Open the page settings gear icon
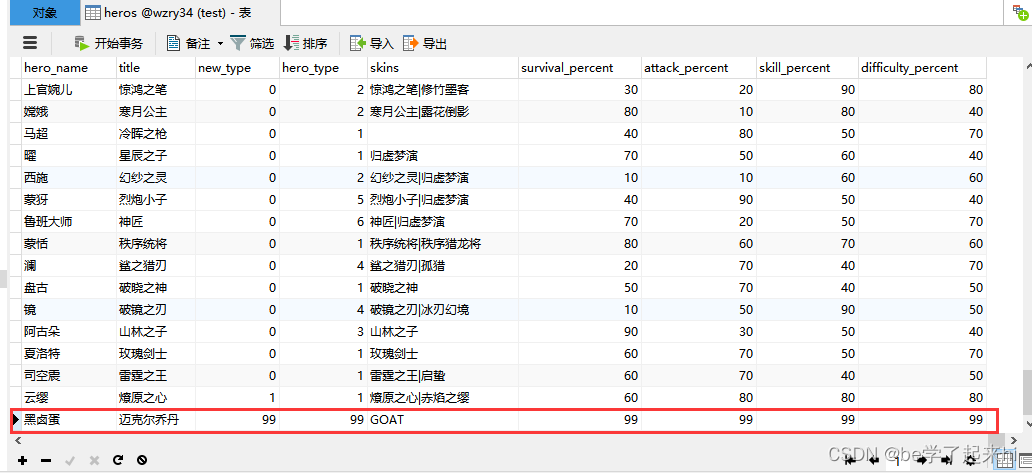 (x=969, y=461)
